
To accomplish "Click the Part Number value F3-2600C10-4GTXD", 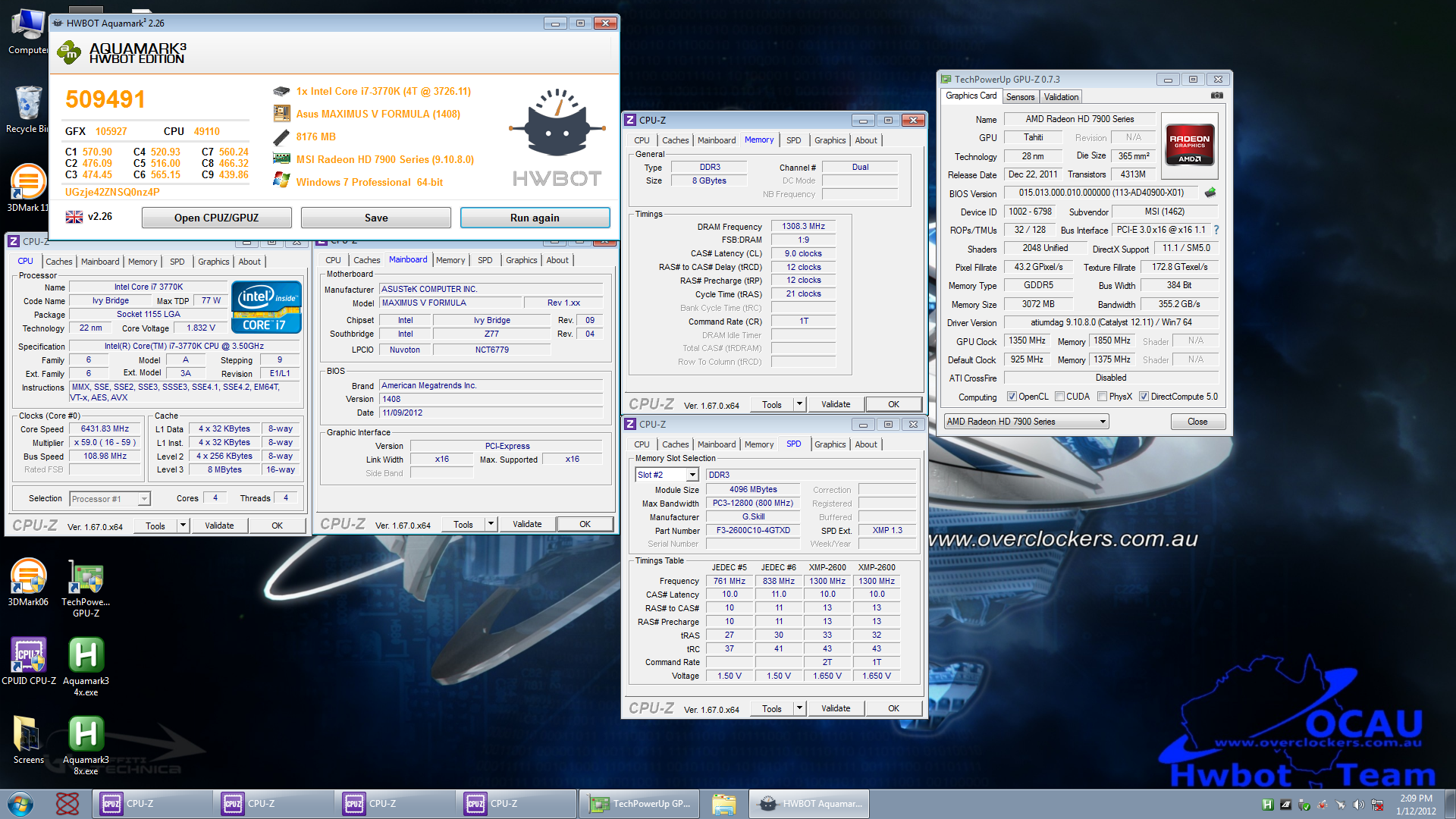I will tap(753, 530).
